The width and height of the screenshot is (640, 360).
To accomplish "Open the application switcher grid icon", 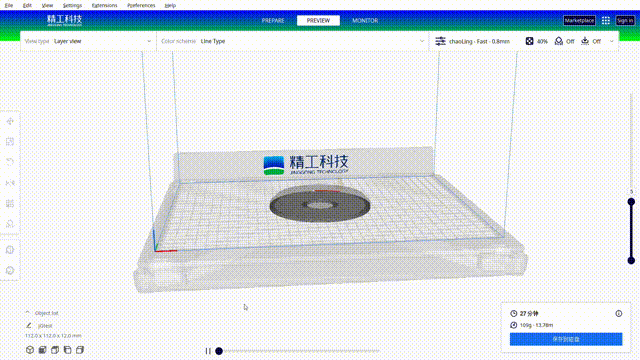I will (606, 20).
